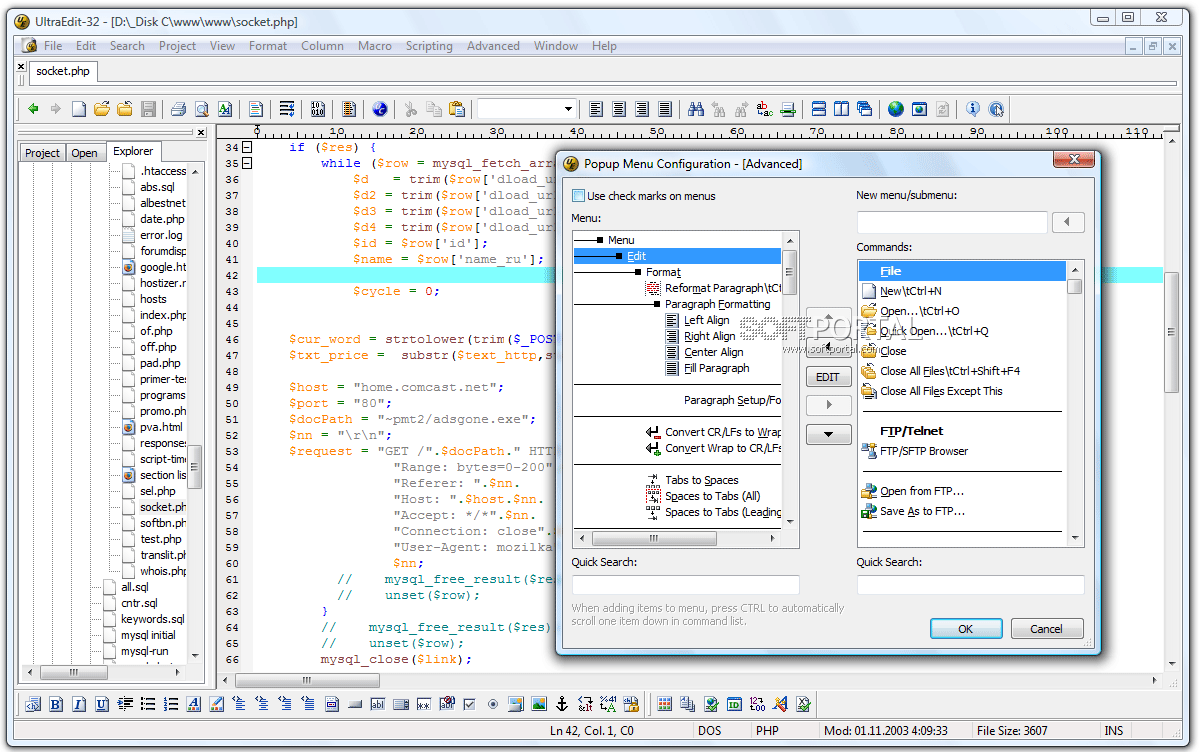Image resolution: width=1201 pixels, height=752 pixels.
Task: Click the new blank file icon
Action: [x=78, y=109]
